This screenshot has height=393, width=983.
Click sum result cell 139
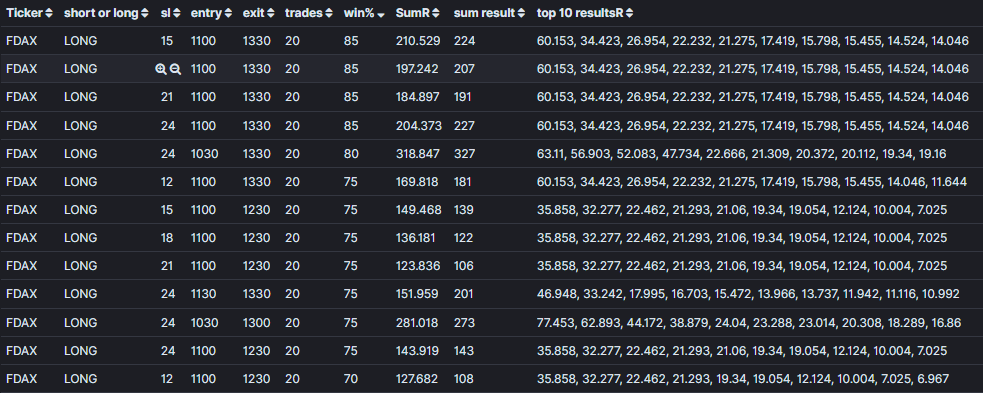coord(464,210)
